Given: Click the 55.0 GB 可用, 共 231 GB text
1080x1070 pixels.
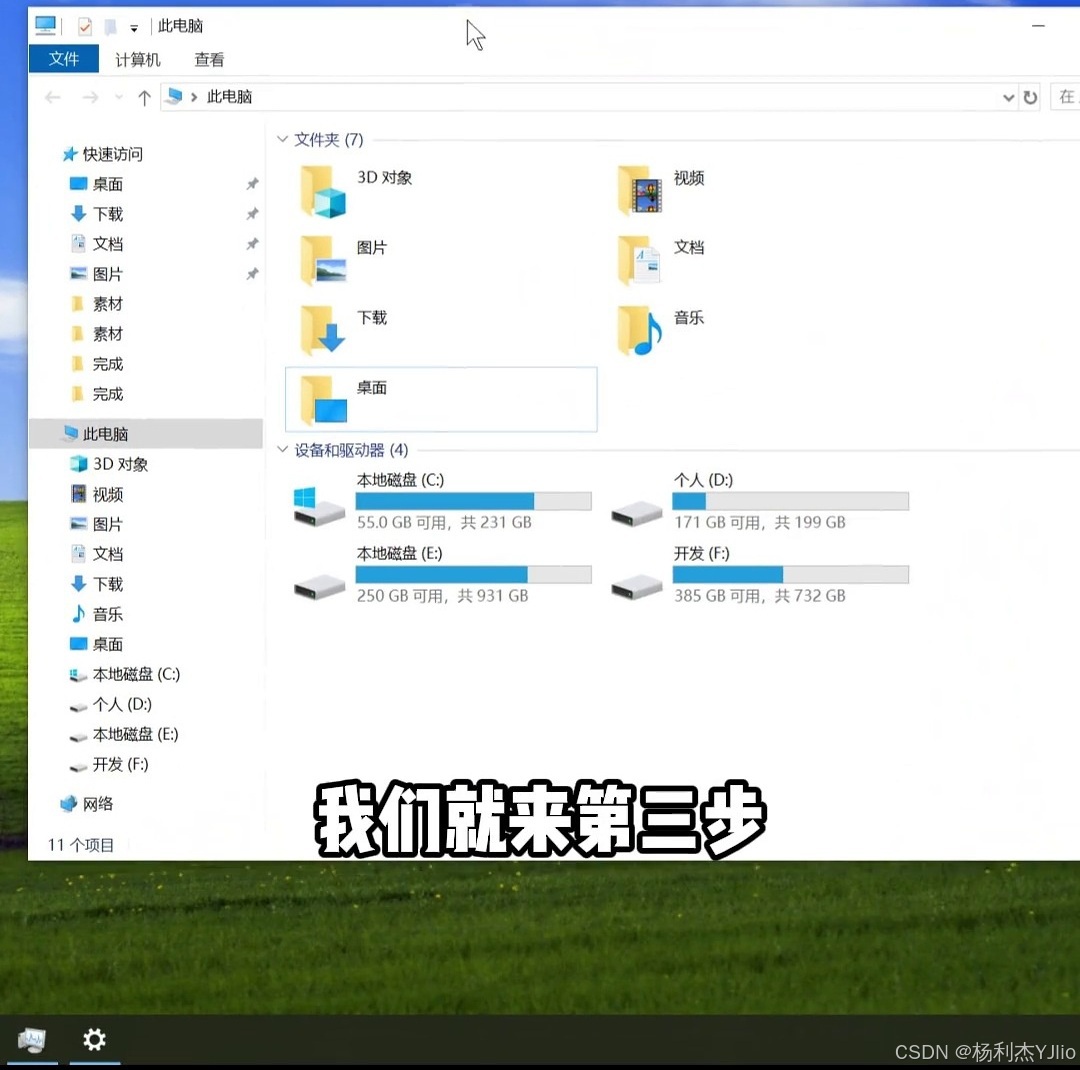Looking at the screenshot, I should (444, 522).
